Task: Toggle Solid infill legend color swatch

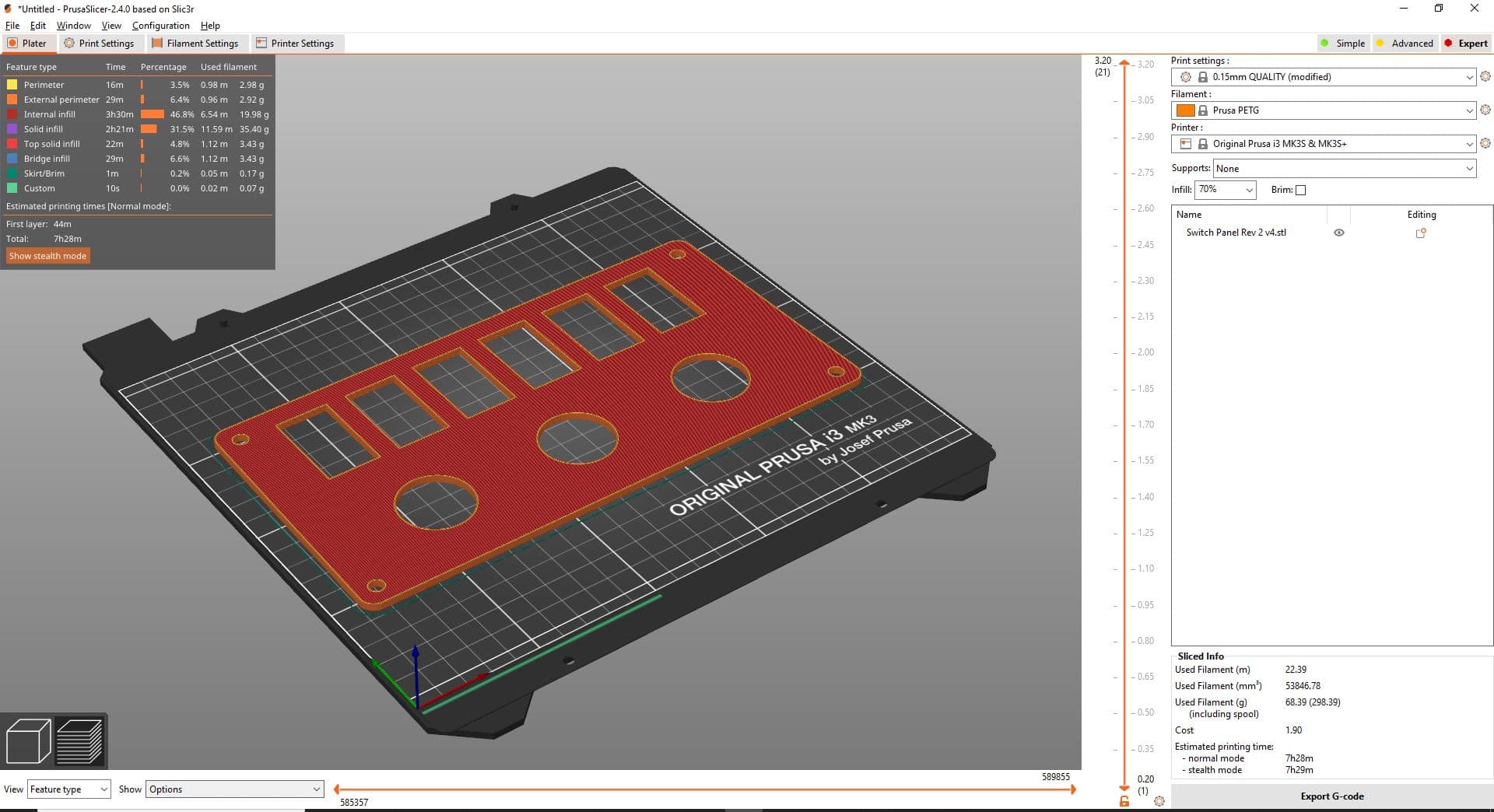Action: 12,129
